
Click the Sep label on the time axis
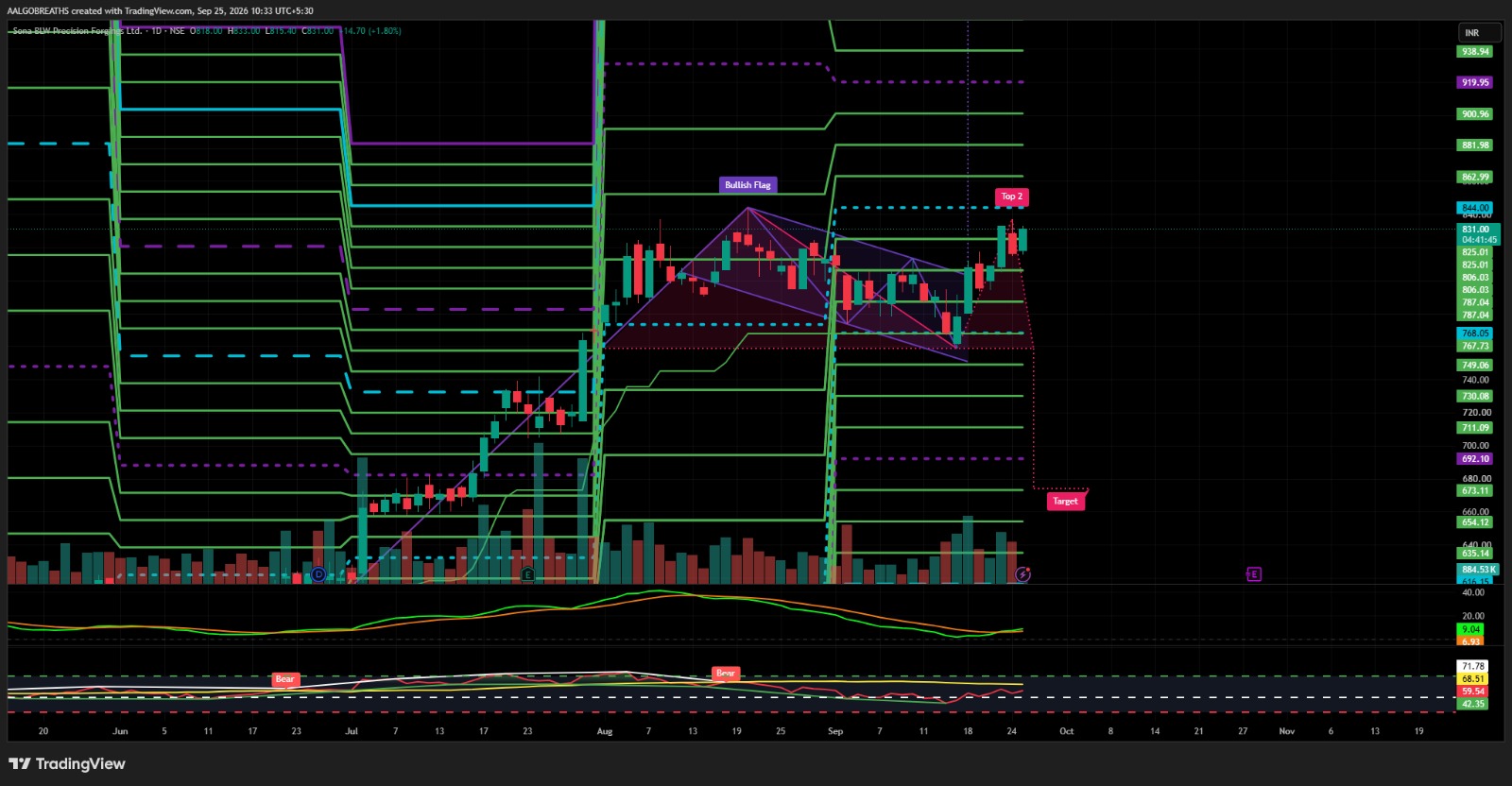click(835, 731)
